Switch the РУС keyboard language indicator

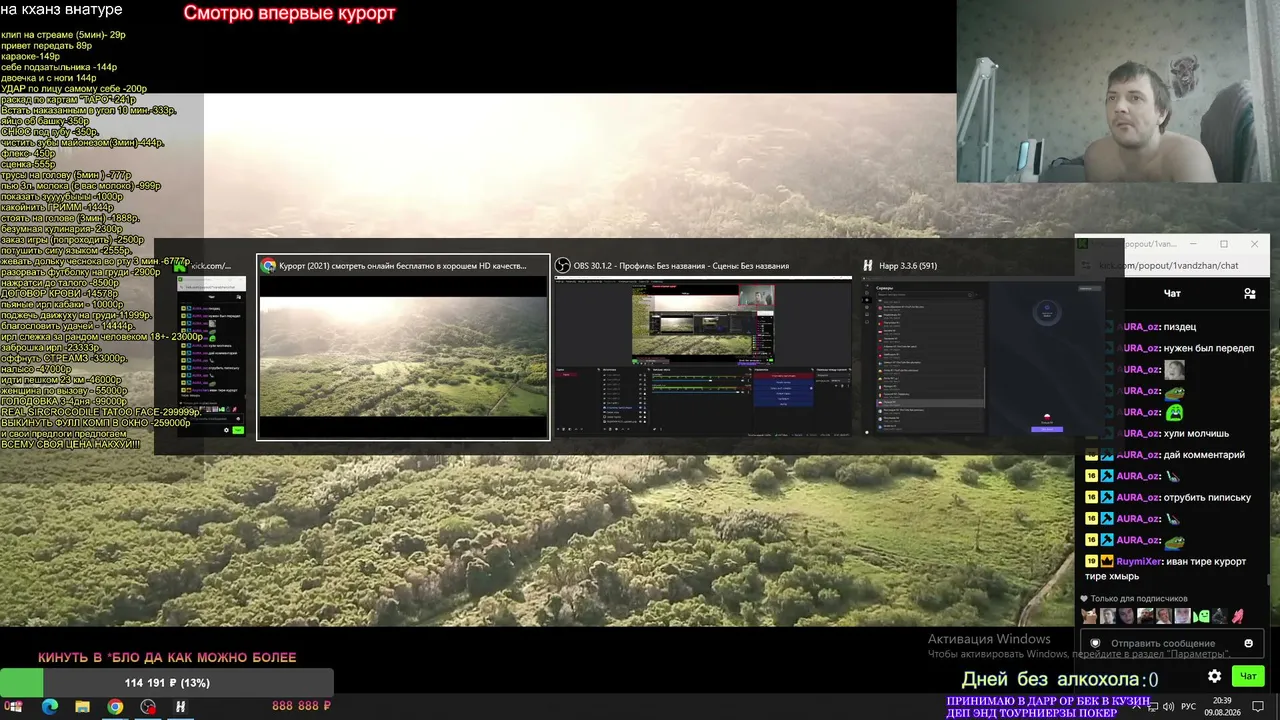tap(1188, 706)
